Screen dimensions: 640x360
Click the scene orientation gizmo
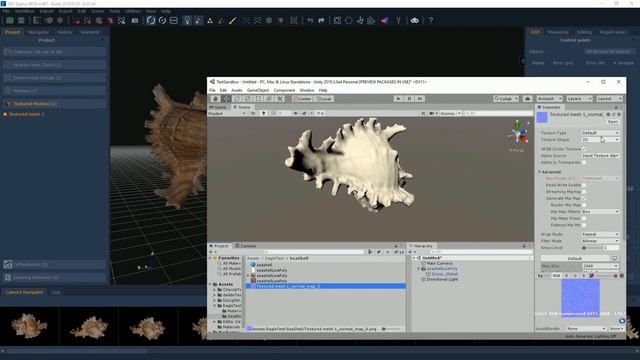coord(518,133)
